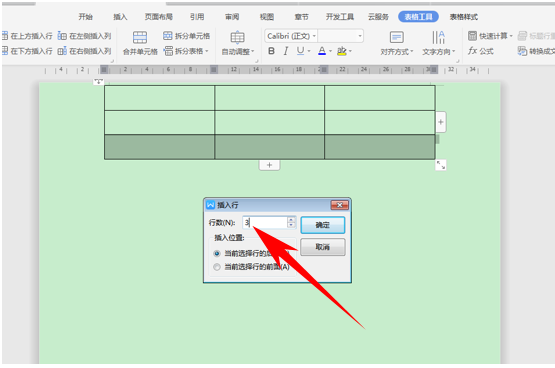Click the row count stepper arrows

(x=291, y=223)
